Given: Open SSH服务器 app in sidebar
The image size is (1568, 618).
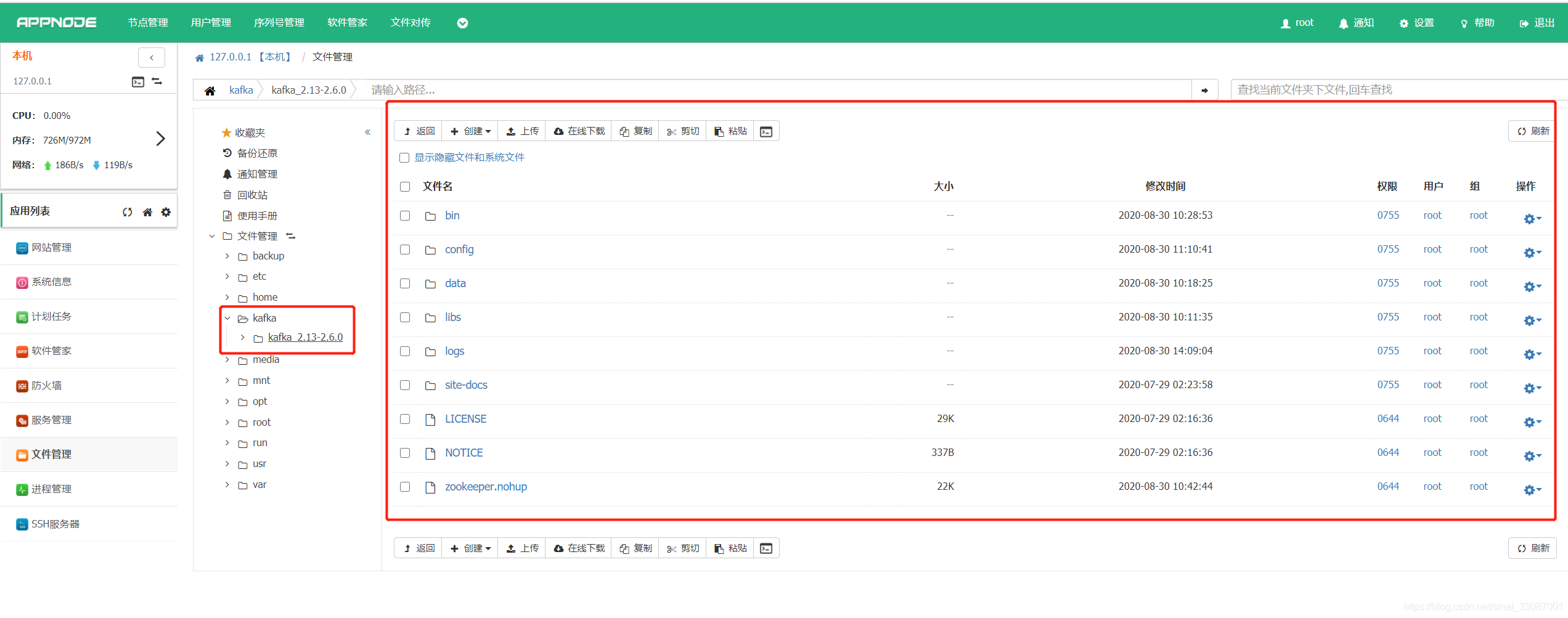Looking at the screenshot, I should tap(89, 524).
